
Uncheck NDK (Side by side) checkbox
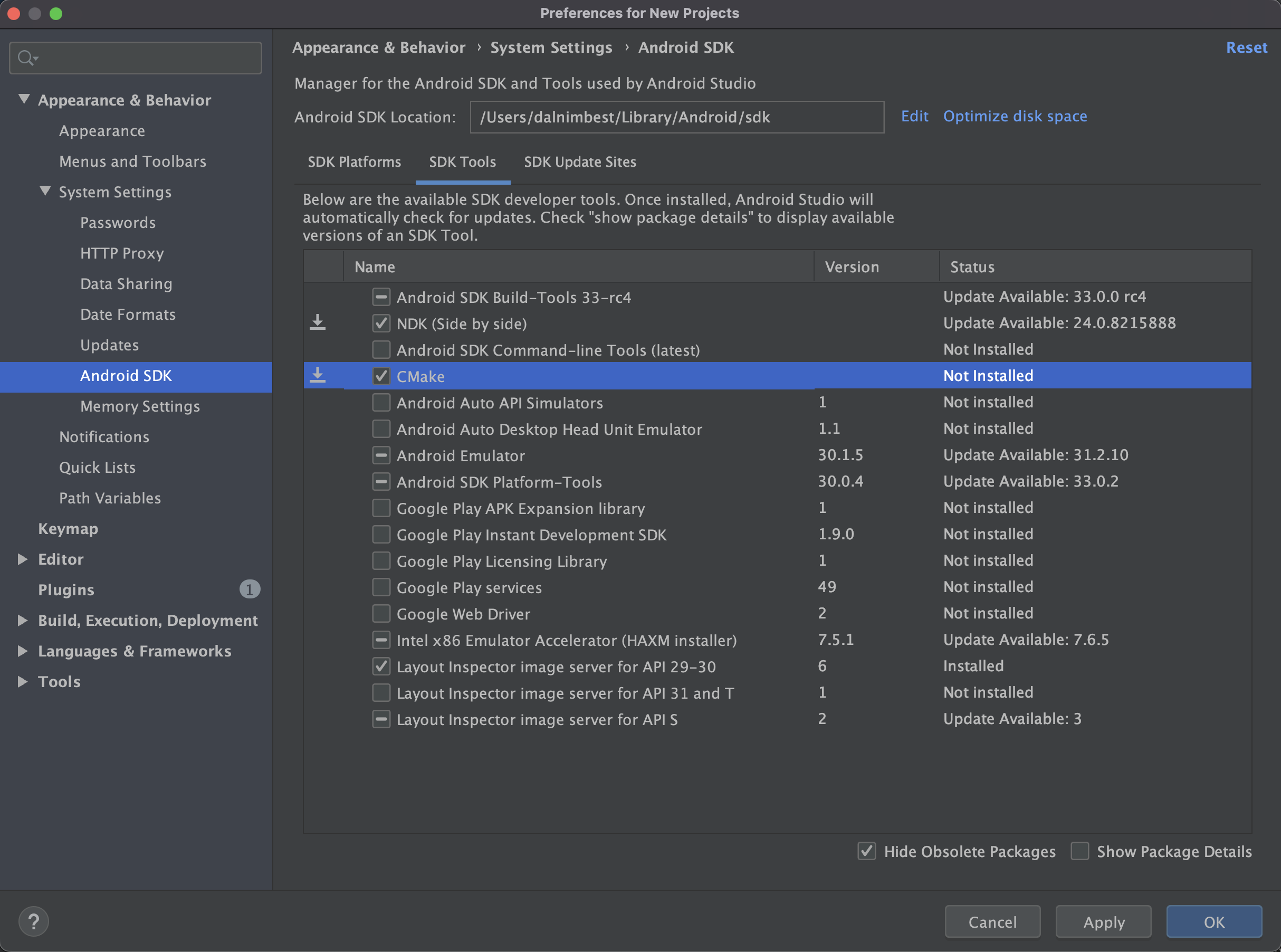click(381, 323)
